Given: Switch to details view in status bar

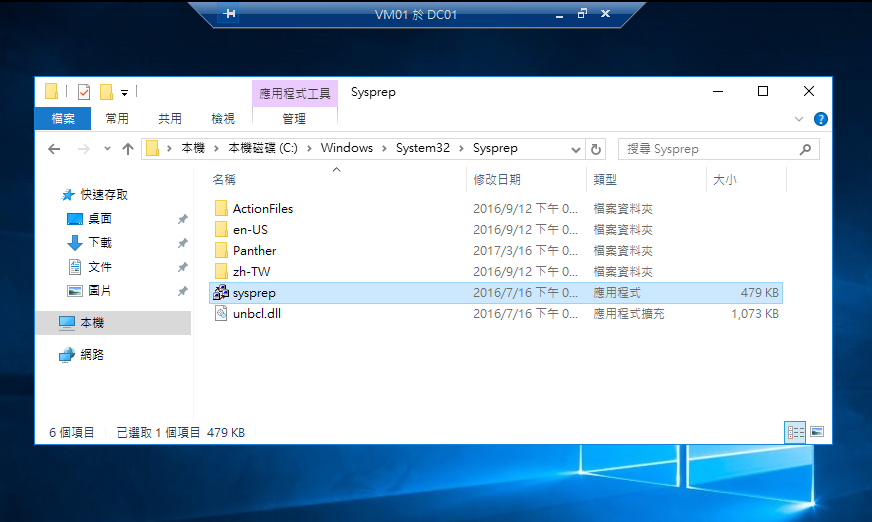Looking at the screenshot, I should (795, 432).
